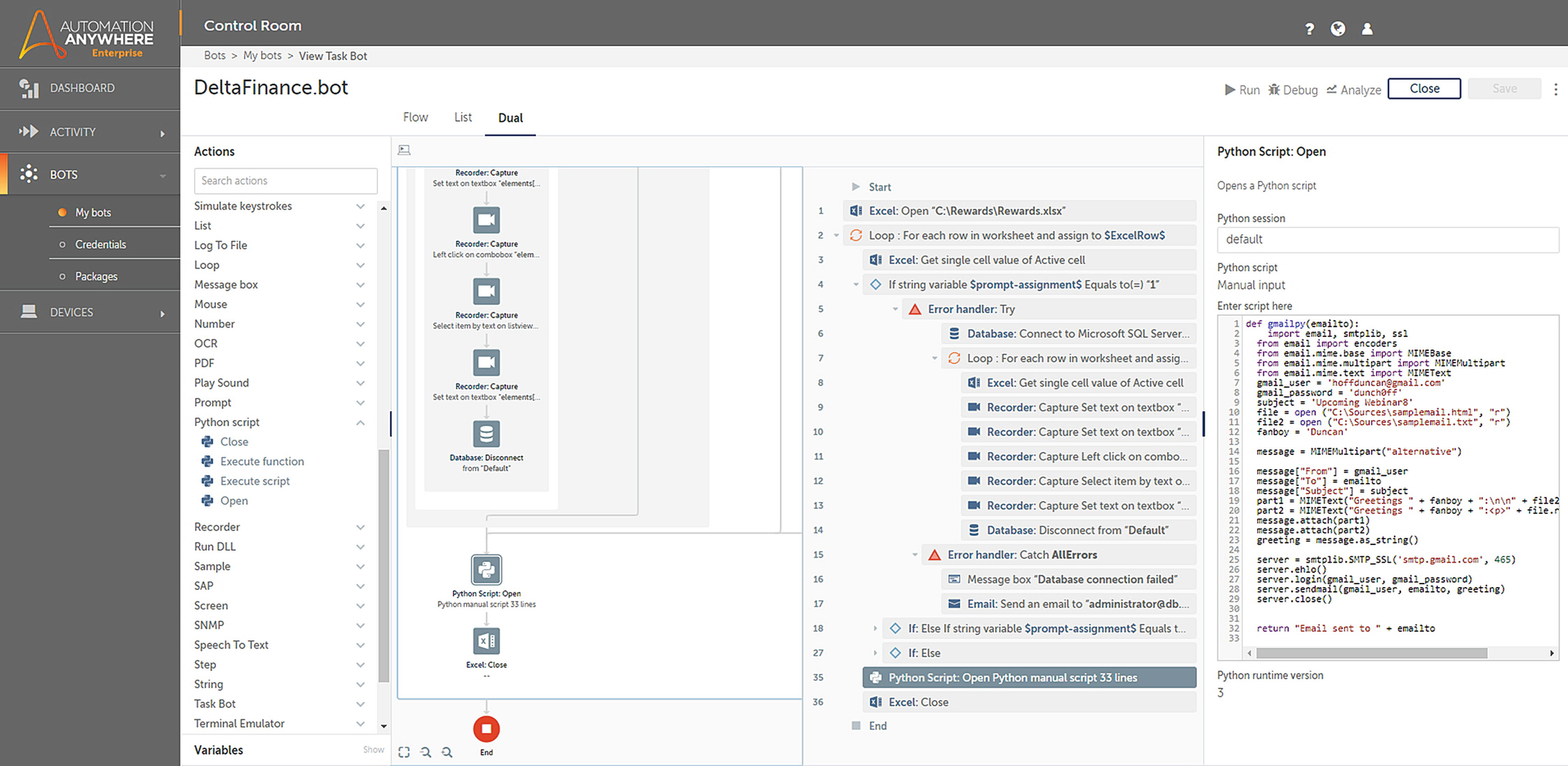Select Execute script under Python script
This screenshot has height=766, width=1568.
pos(255,481)
